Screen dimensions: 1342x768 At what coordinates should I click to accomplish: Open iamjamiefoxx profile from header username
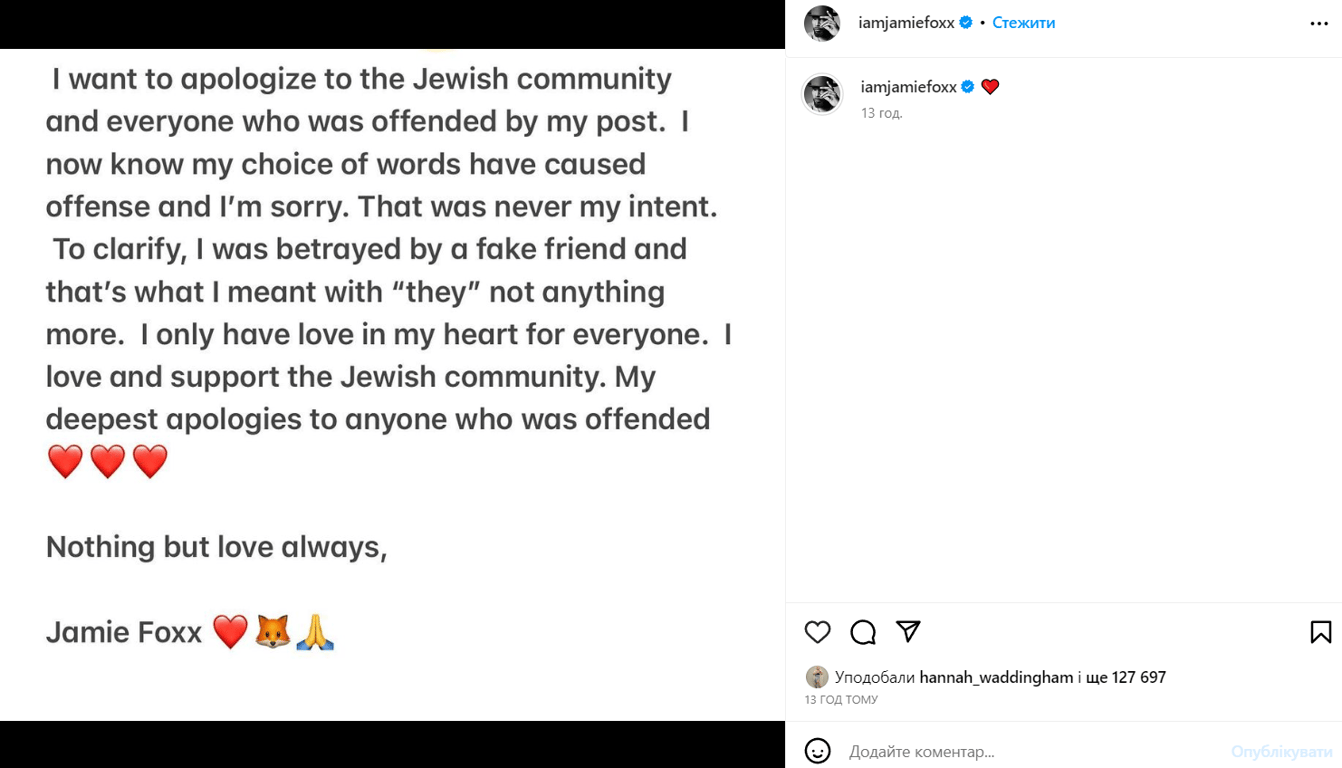coord(906,23)
